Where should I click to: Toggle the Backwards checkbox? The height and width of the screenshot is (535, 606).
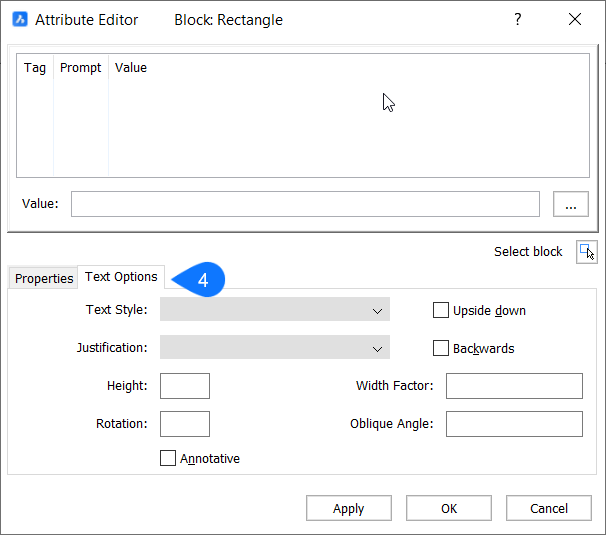(x=441, y=349)
